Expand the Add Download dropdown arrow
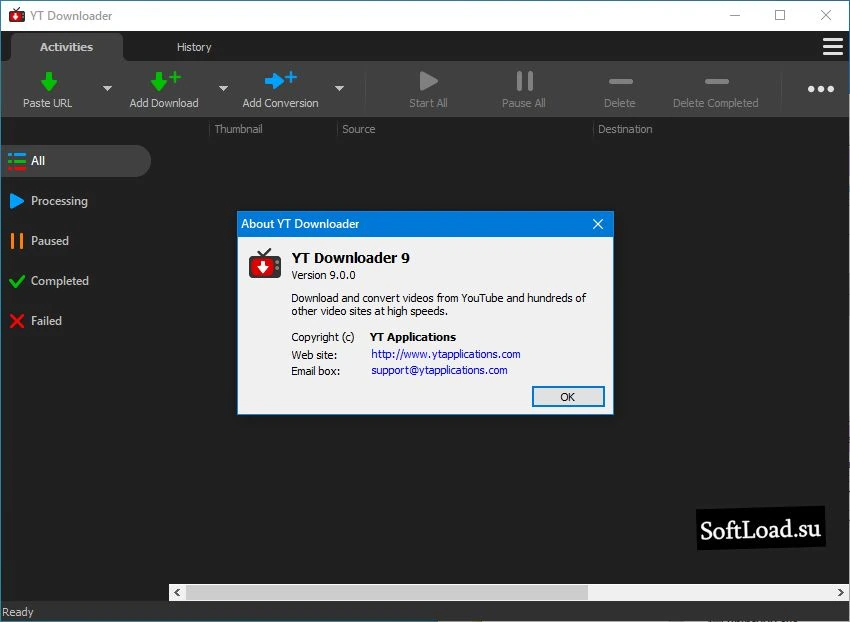The height and width of the screenshot is (622, 850). (x=223, y=88)
